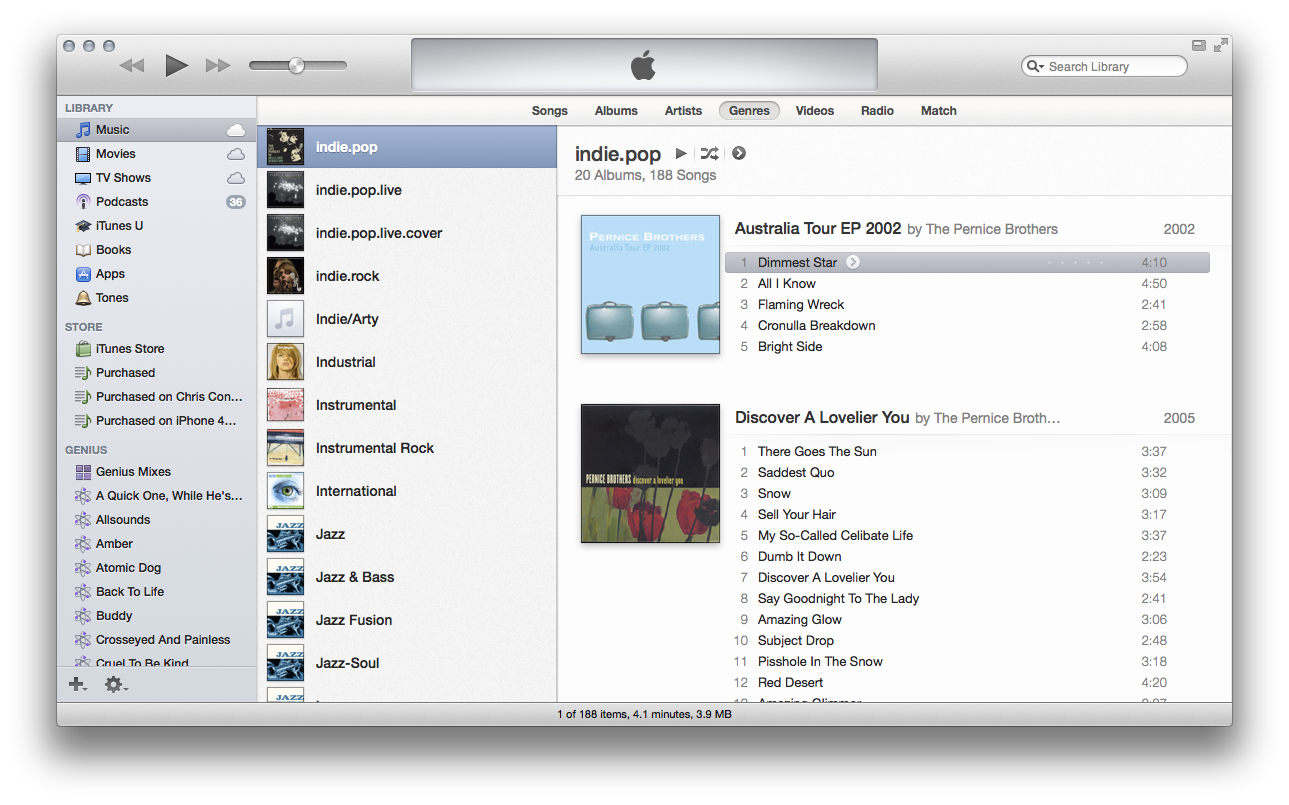Select the song Cronulla Breakdown
Image resolution: width=1289 pixels, height=805 pixels.
[967, 326]
